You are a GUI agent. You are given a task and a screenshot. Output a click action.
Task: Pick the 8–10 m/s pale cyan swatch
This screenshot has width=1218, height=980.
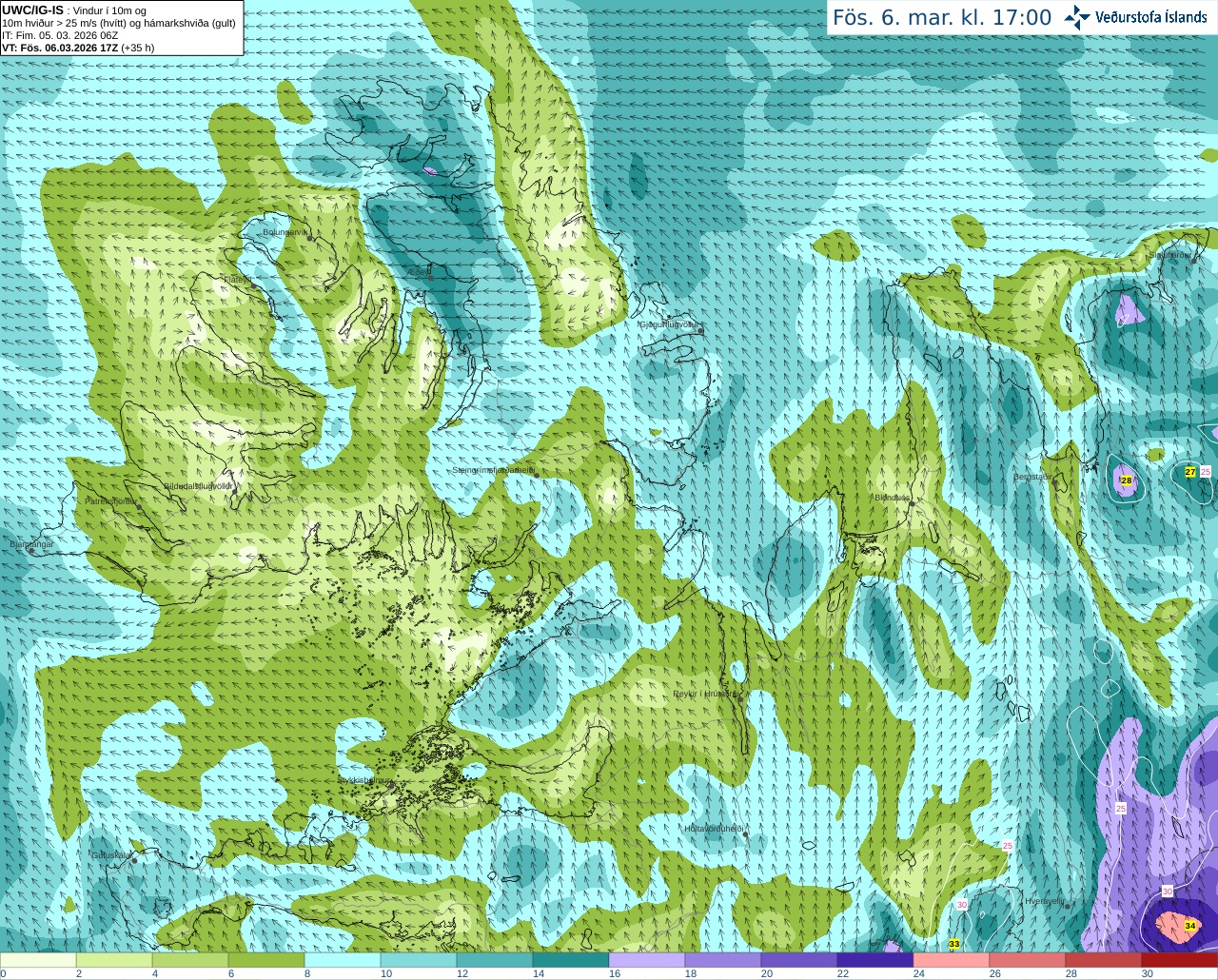(343, 960)
